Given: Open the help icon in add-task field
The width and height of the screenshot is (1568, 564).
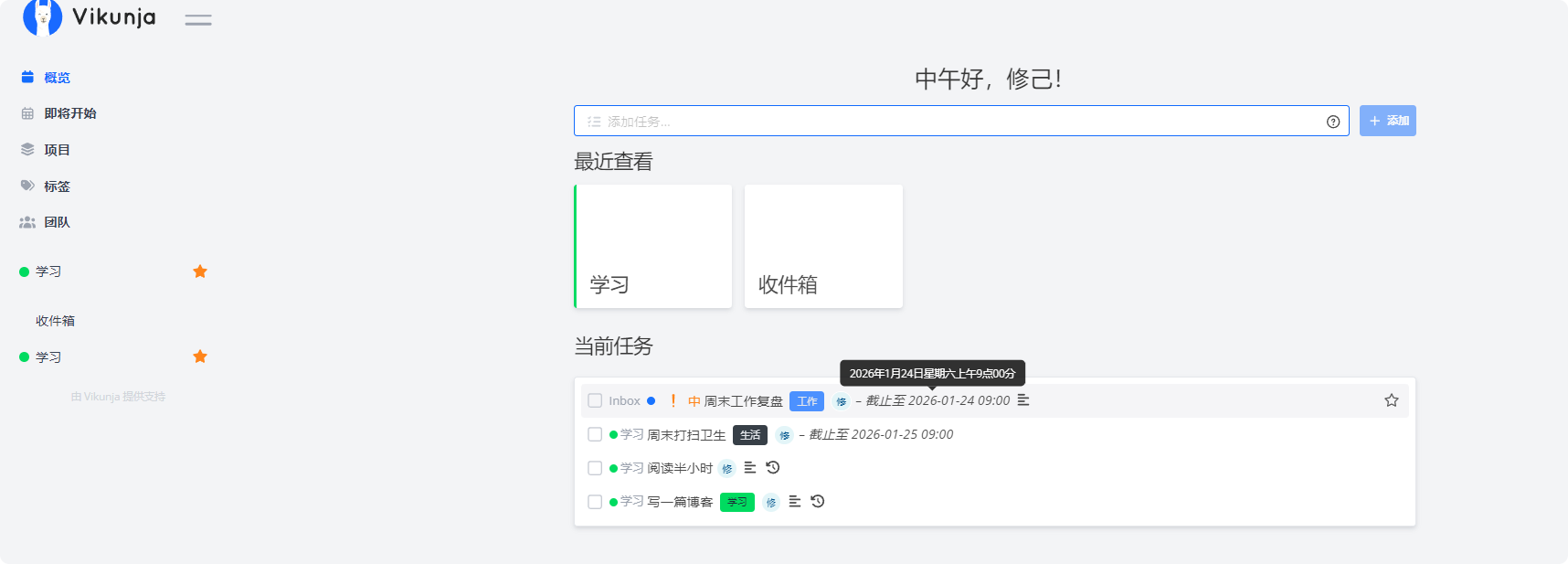Looking at the screenshot, I should pos(1332,122).
